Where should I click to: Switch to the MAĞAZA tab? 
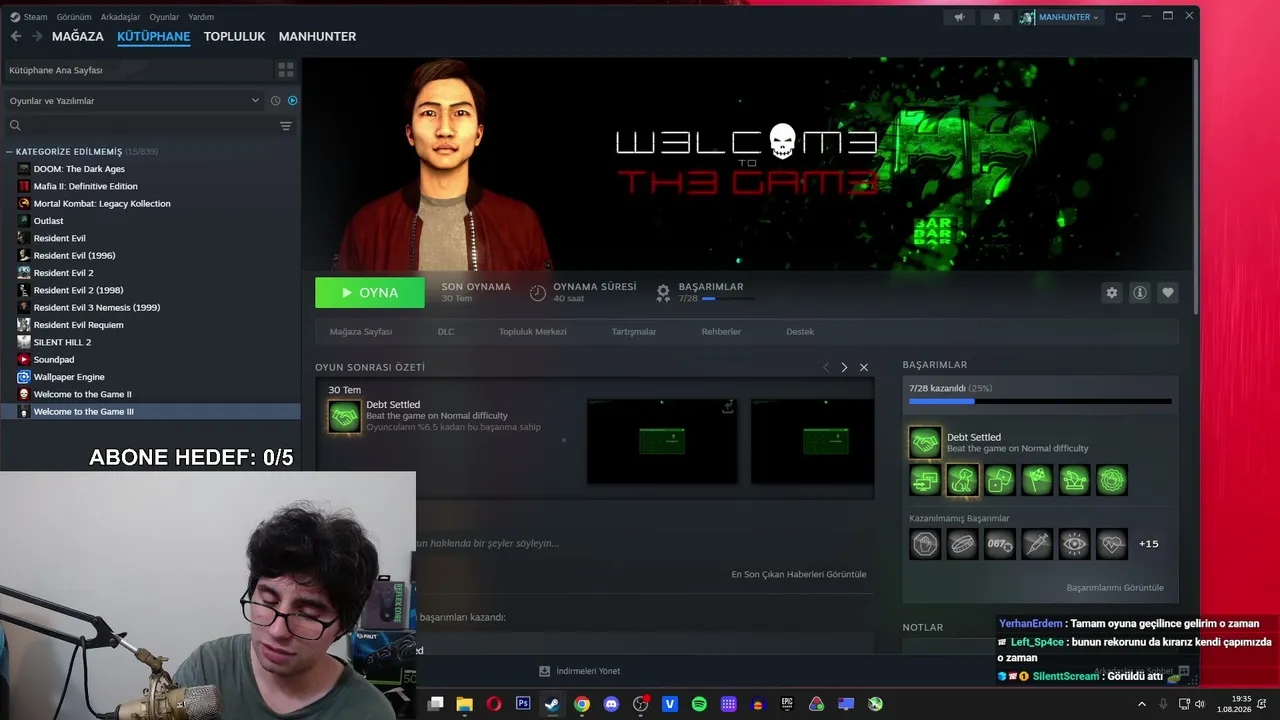[78, 36]
